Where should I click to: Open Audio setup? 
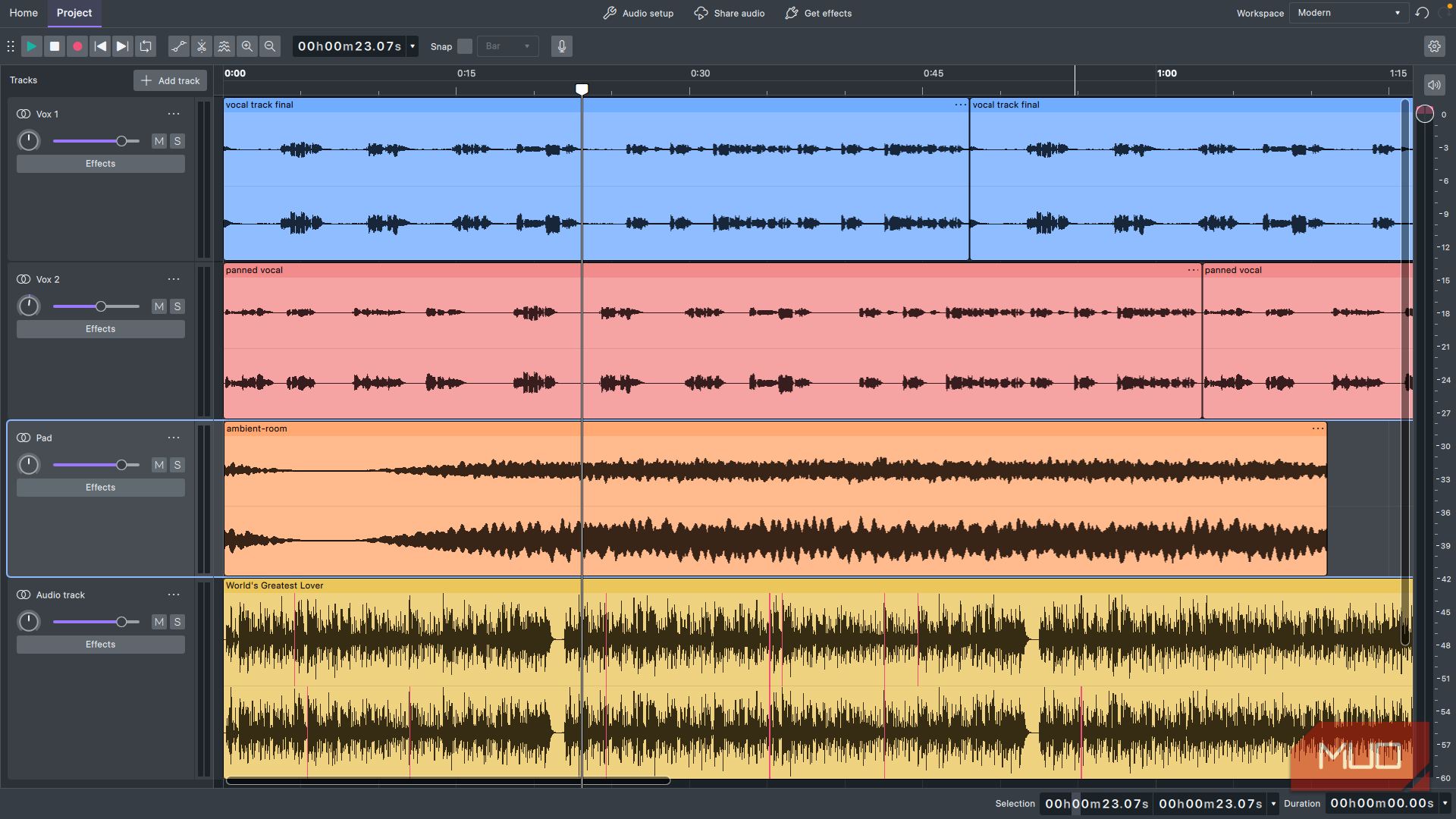(x=638, y=13)
